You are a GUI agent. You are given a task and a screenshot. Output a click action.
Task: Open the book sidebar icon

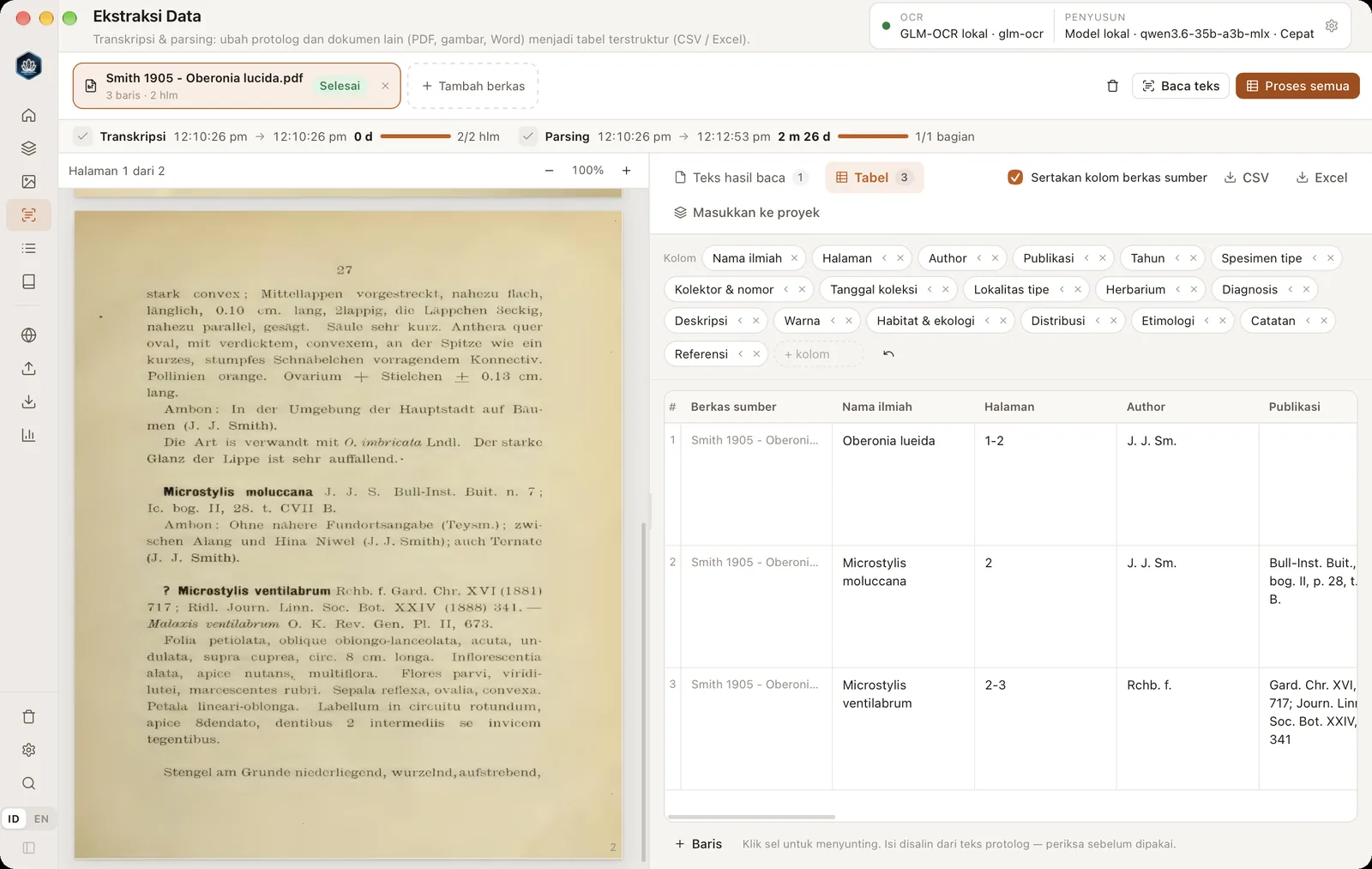(28, 281)
